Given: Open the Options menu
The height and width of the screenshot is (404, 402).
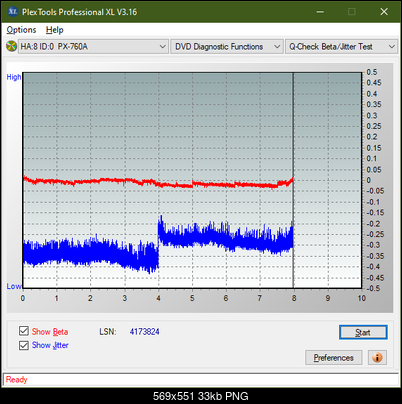Looking at the screenshot, I should [21, 30].
